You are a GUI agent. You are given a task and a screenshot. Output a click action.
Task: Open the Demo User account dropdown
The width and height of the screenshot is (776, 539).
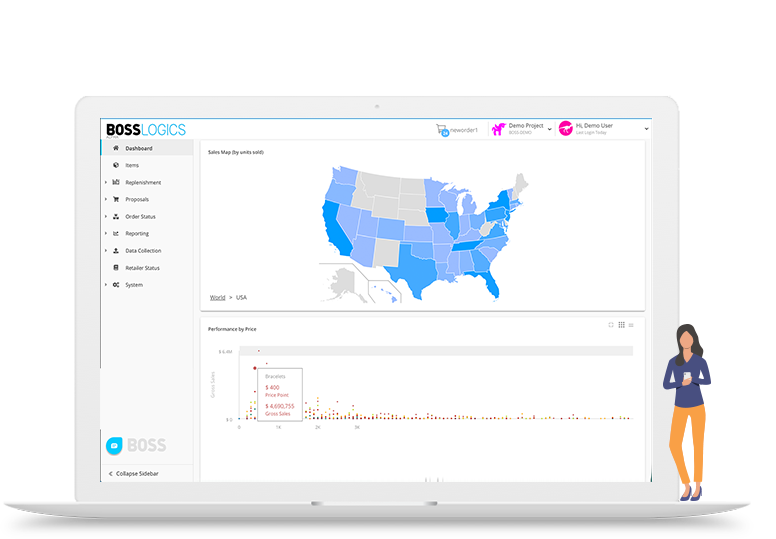646,129
